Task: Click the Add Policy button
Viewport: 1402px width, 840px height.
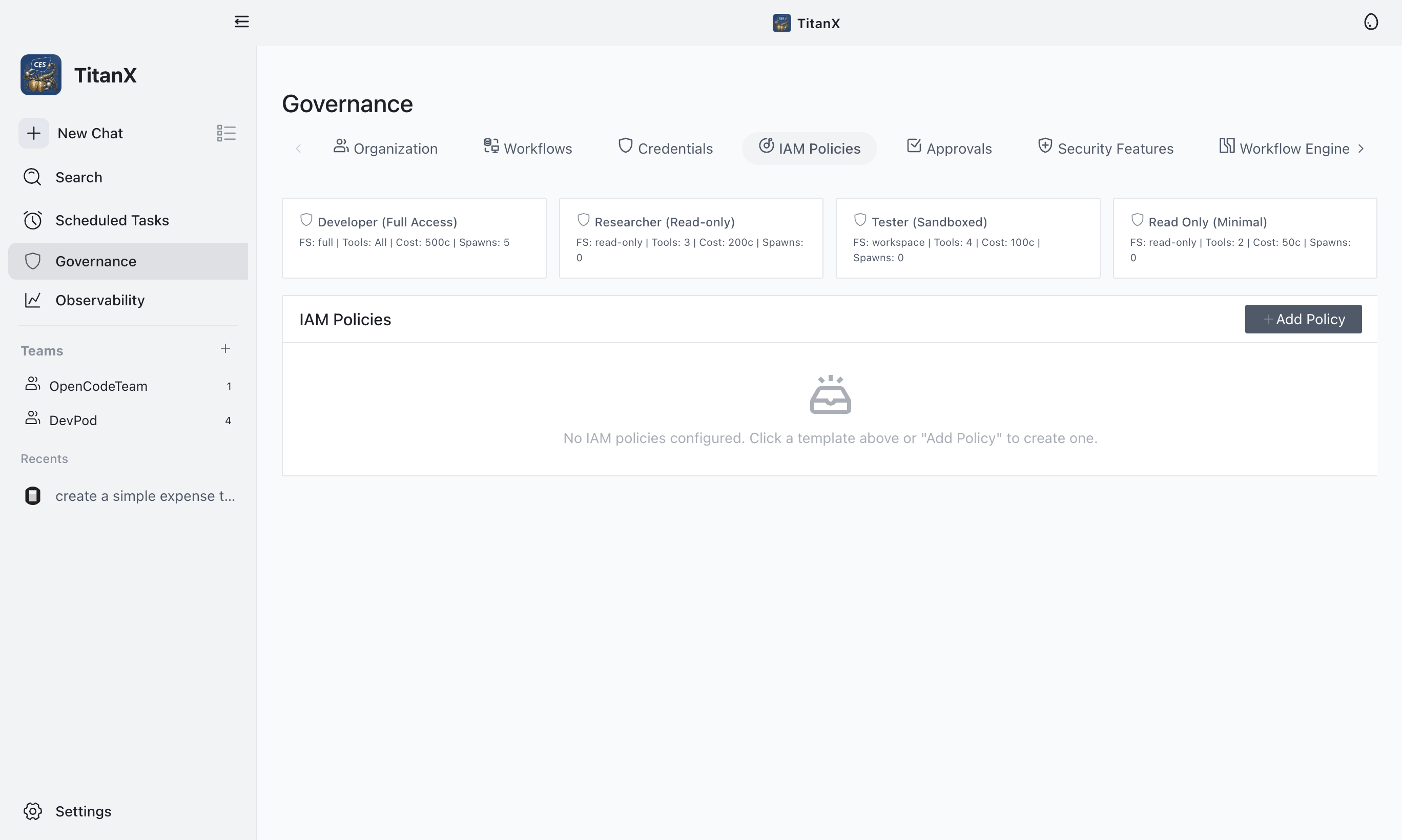Action: pos(1303,319)
